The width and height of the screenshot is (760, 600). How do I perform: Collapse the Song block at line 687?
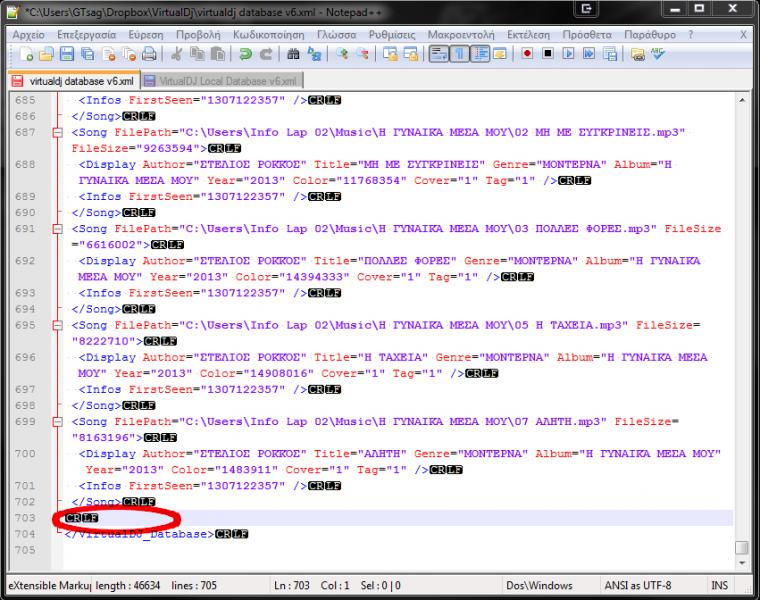(57, 132)
